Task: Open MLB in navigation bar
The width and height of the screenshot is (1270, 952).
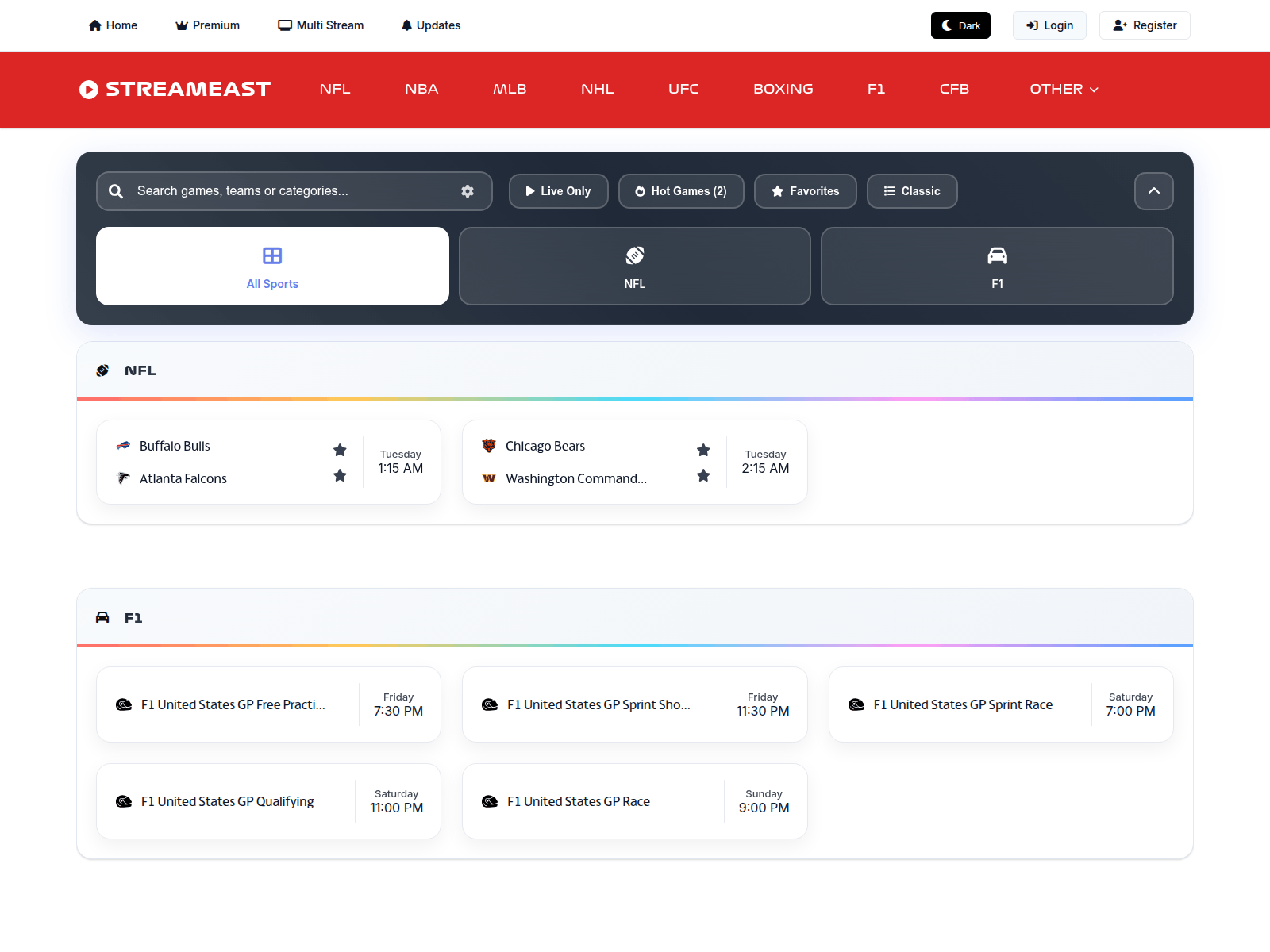Action: tap(510, 89)
